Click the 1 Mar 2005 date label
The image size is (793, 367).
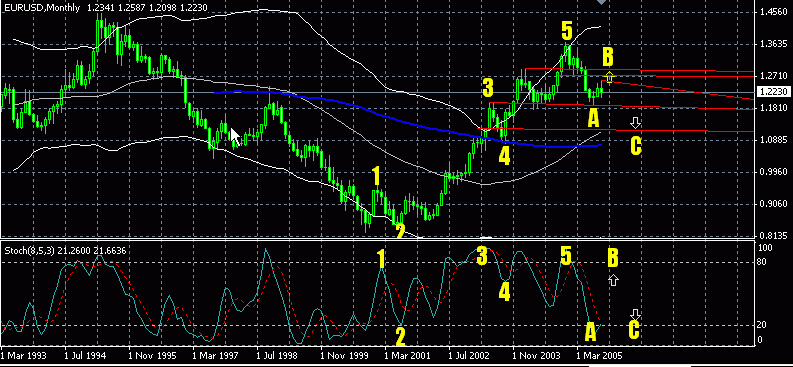pos(600,356)
